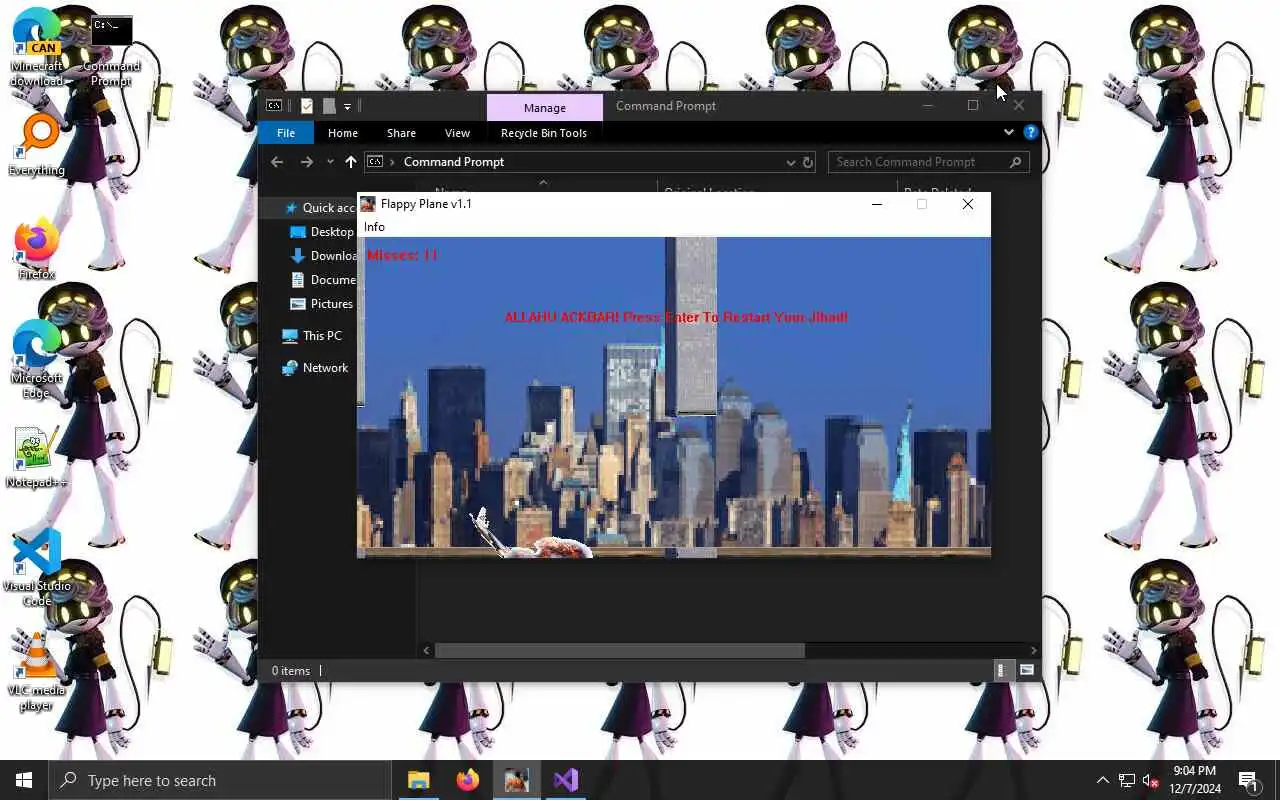Image resolution: width=1280 pixels, height=800 pixels.
Task: Click the search magnifier icon in Explorer
Action: [1016, 162]
